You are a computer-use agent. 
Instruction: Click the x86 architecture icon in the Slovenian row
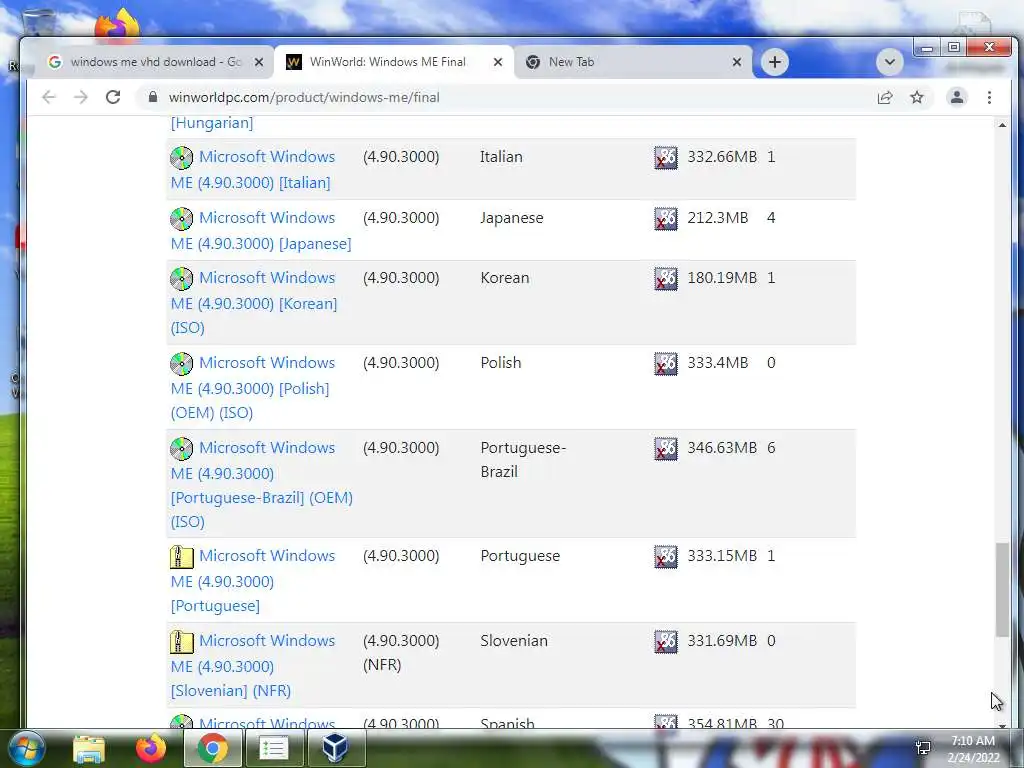pos(665,641)
